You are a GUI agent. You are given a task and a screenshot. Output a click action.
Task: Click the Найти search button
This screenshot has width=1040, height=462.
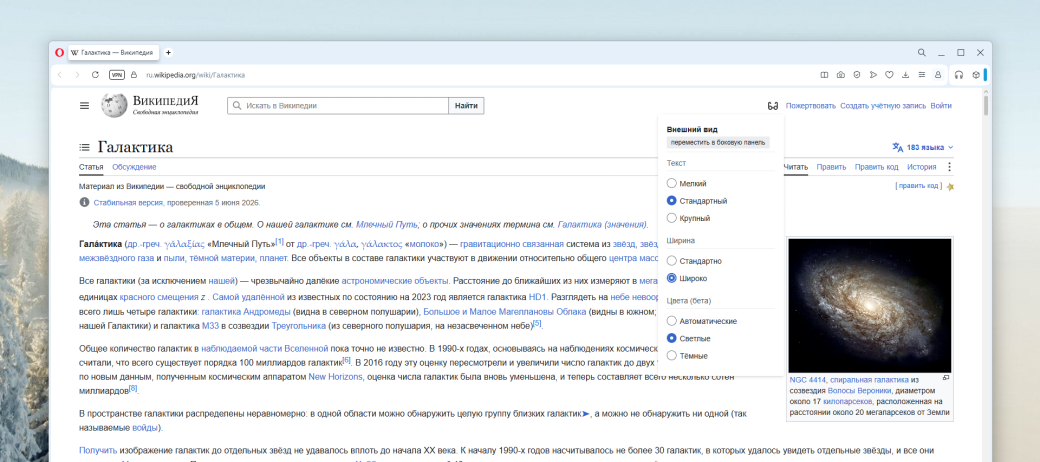pos(466,106)
